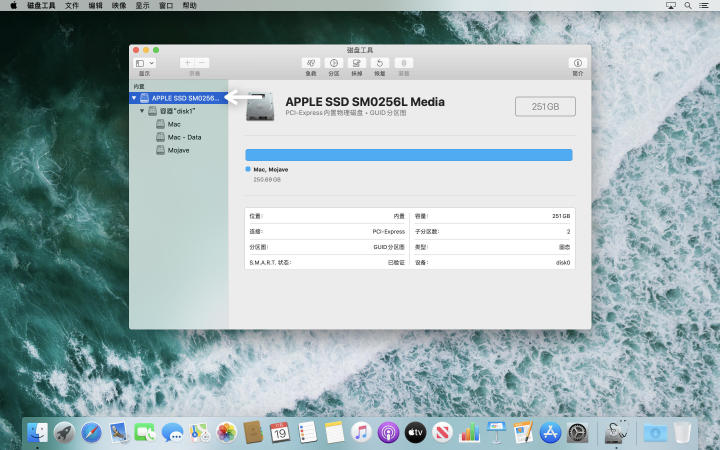This screenshot has width=720, height=450.
Task: Click the 固态 type value
Action: pyautogui.click(x=564, y=247)
